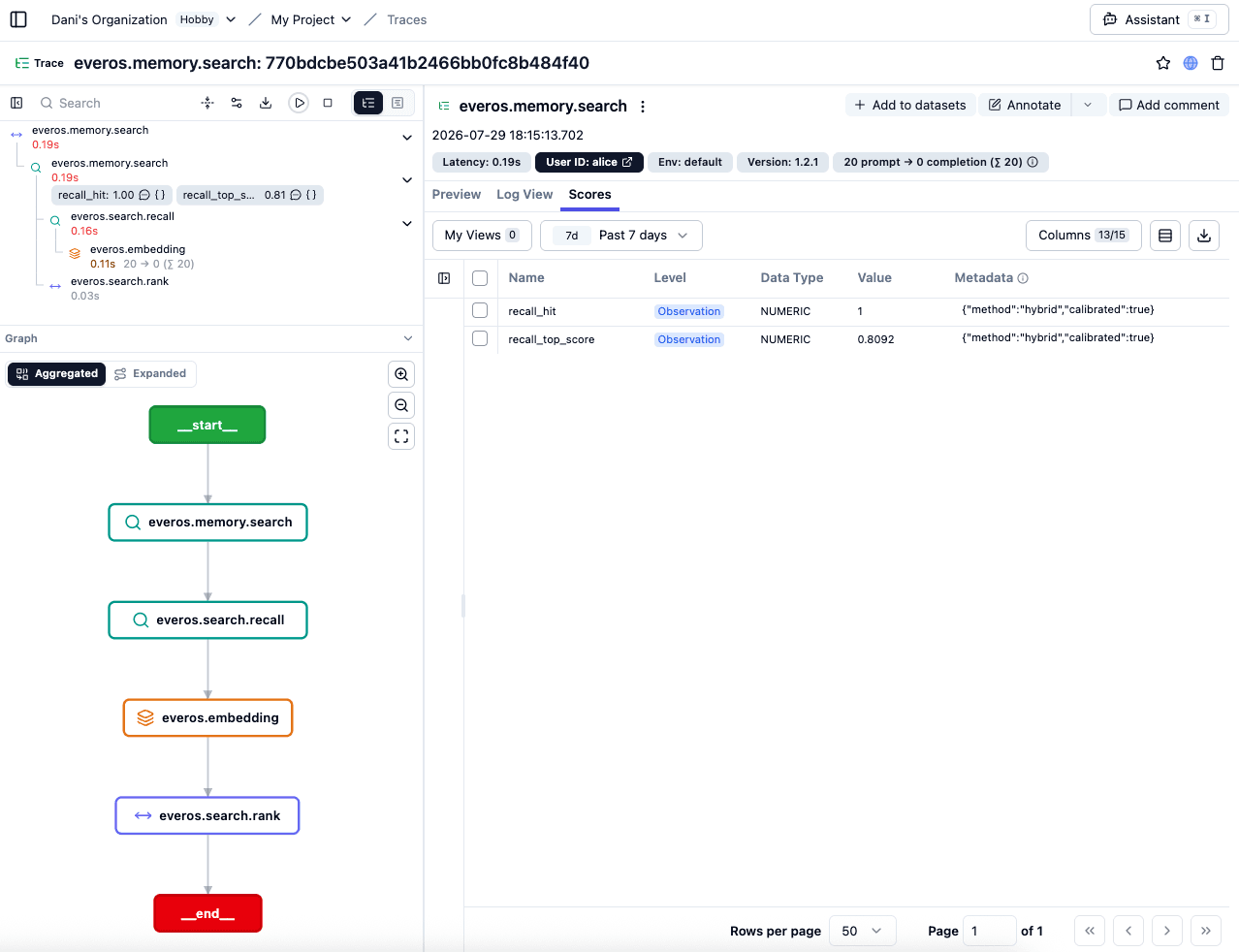
Task: Change rows per page dropdown
Action: click(x=863, y=931)
